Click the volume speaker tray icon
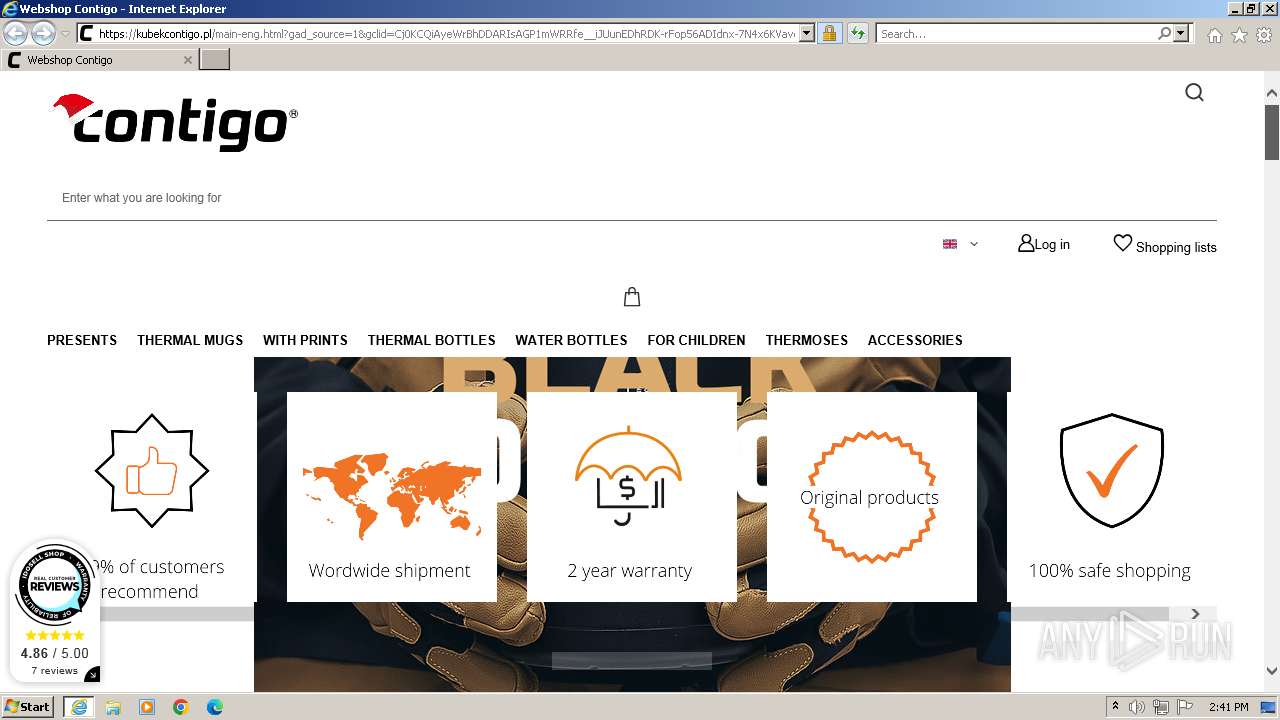The image size is (1280, 720). point(1137,707)
